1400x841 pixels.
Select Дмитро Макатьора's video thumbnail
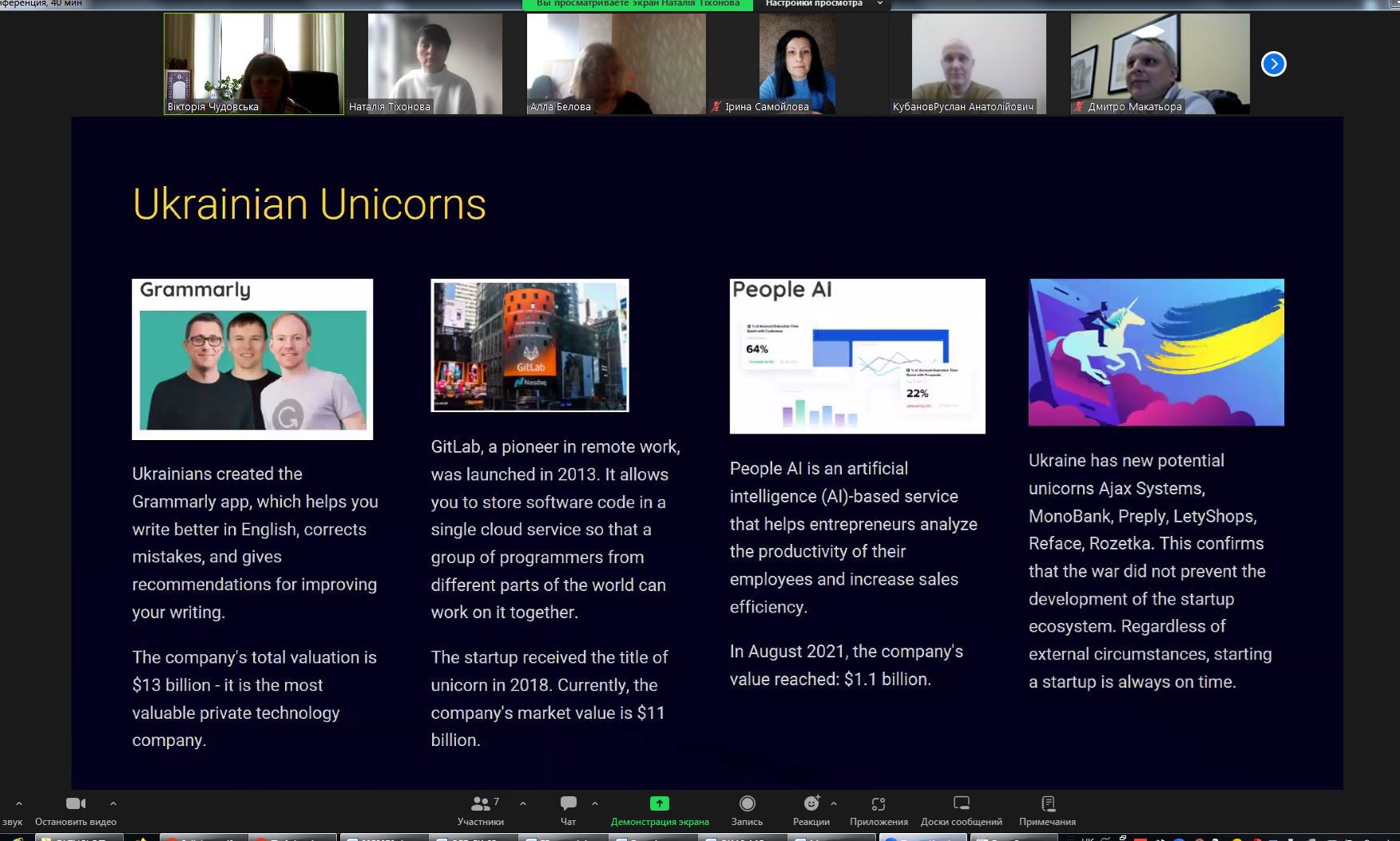click(1160, 64)
